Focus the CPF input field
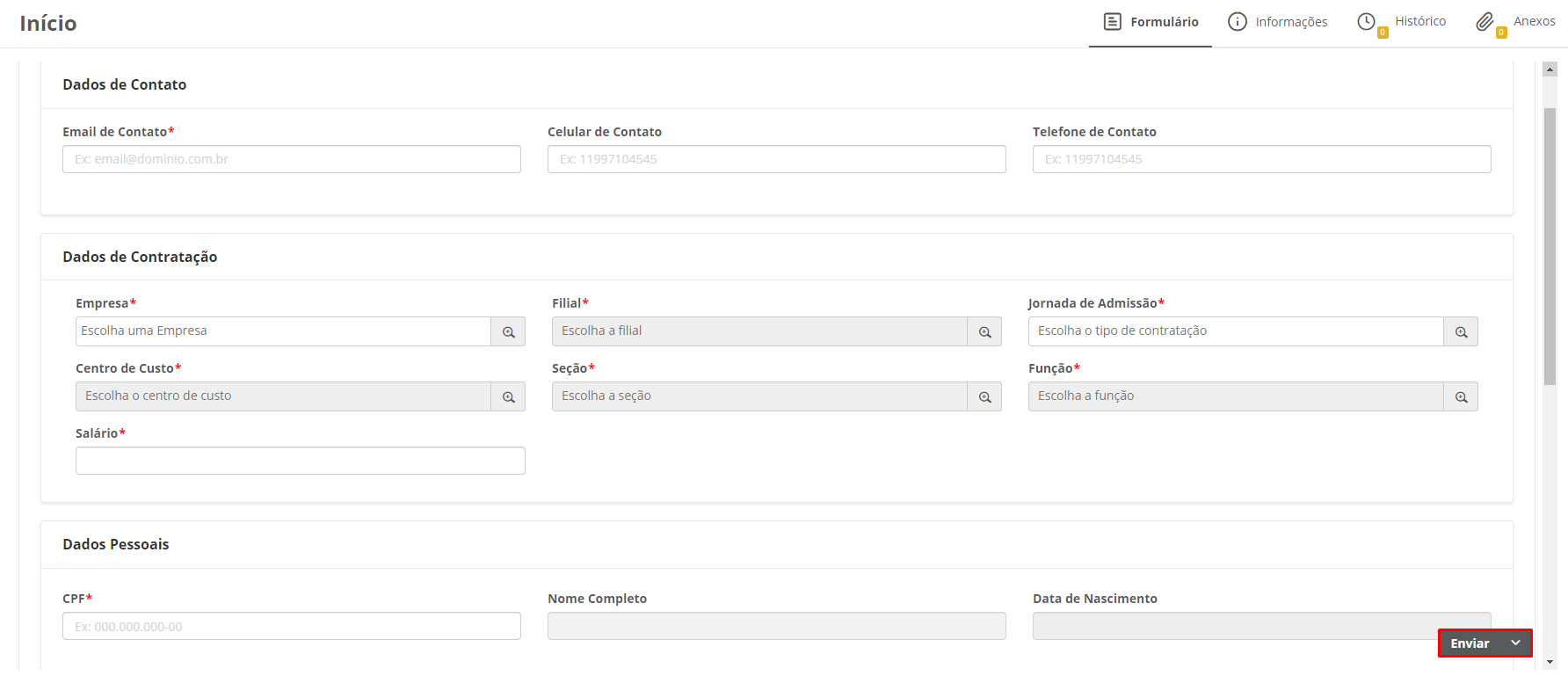The width and height of the screenshot is (1568, 676). [x=292, y=627]
